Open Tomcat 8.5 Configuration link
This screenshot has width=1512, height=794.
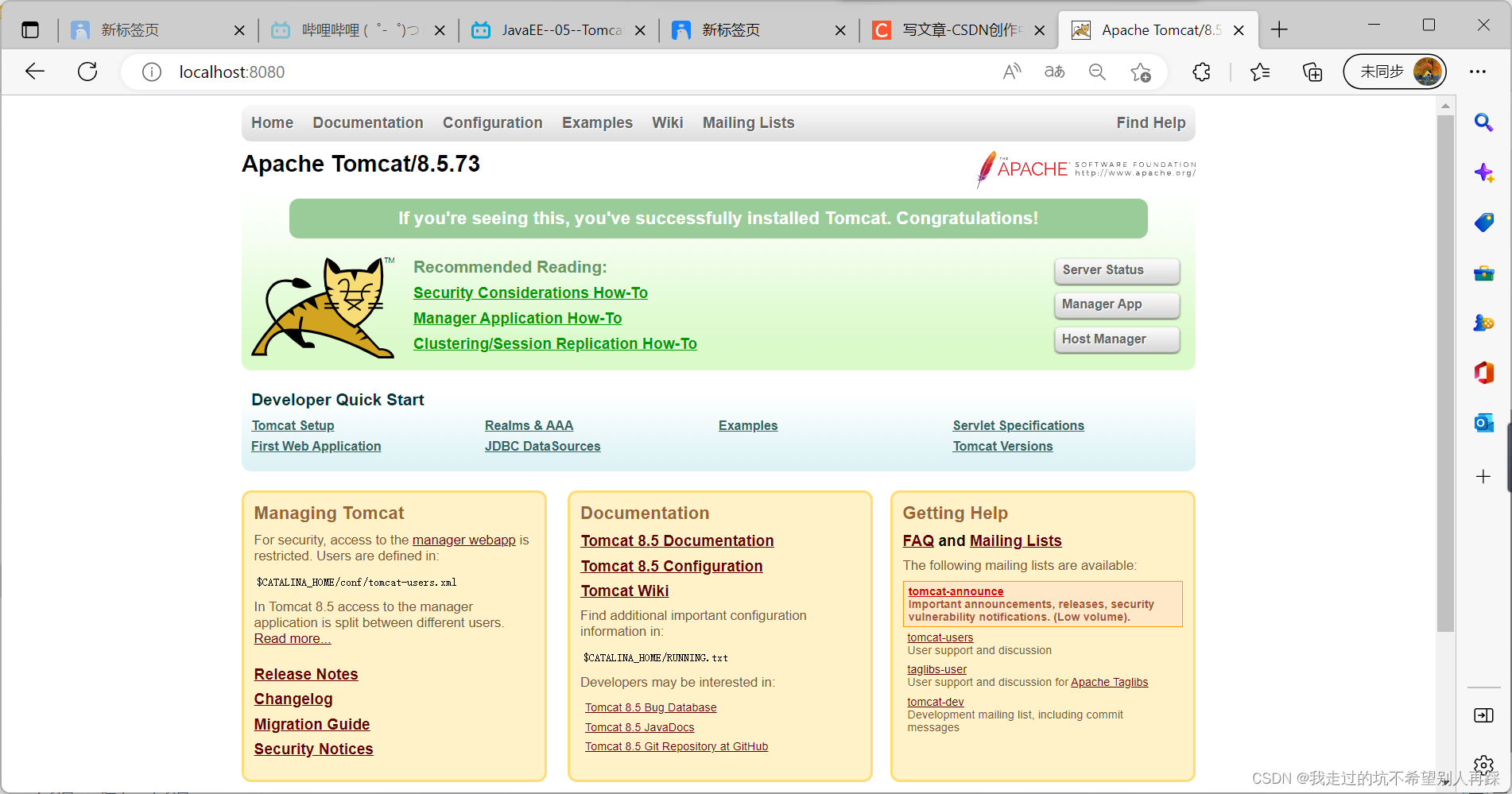pos(672,566)
